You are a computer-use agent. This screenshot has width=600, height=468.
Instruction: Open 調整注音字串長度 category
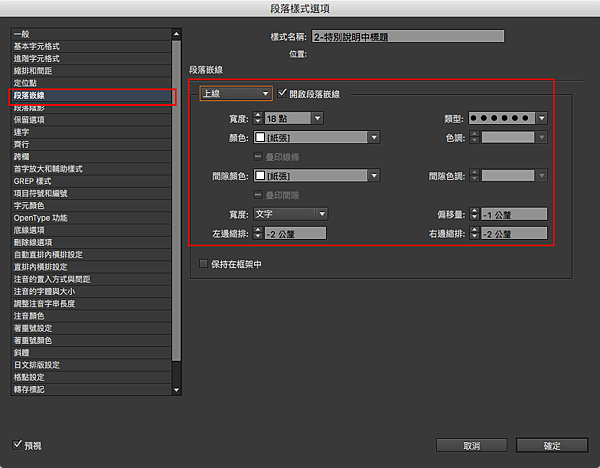pos(91,303)
